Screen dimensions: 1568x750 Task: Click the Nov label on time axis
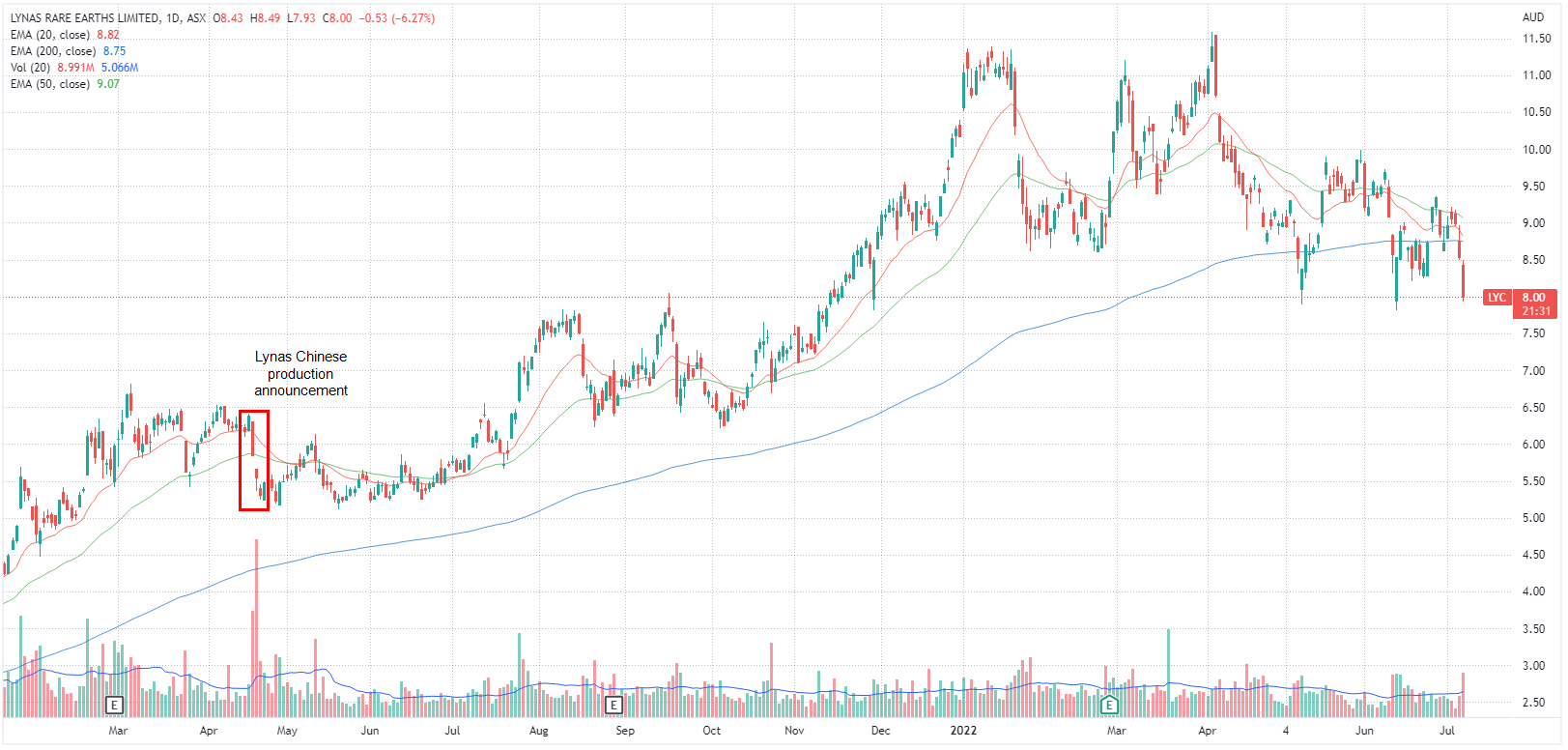794,731
